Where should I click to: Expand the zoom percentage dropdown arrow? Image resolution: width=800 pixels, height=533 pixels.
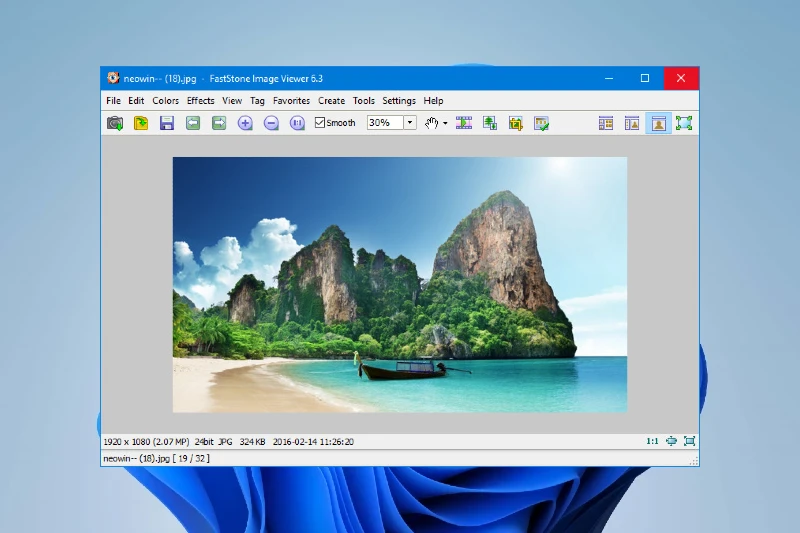point(410,122)
